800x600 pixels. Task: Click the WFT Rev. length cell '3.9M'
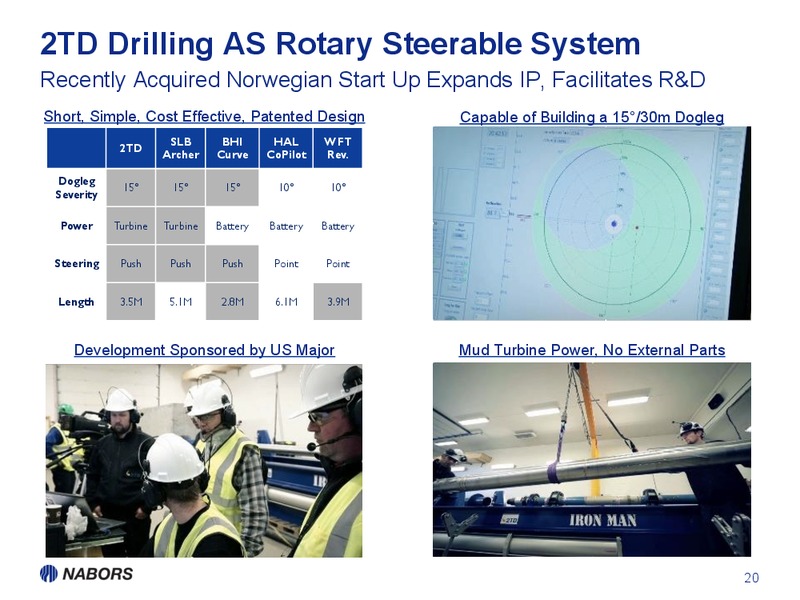click(x=338, y=302)
